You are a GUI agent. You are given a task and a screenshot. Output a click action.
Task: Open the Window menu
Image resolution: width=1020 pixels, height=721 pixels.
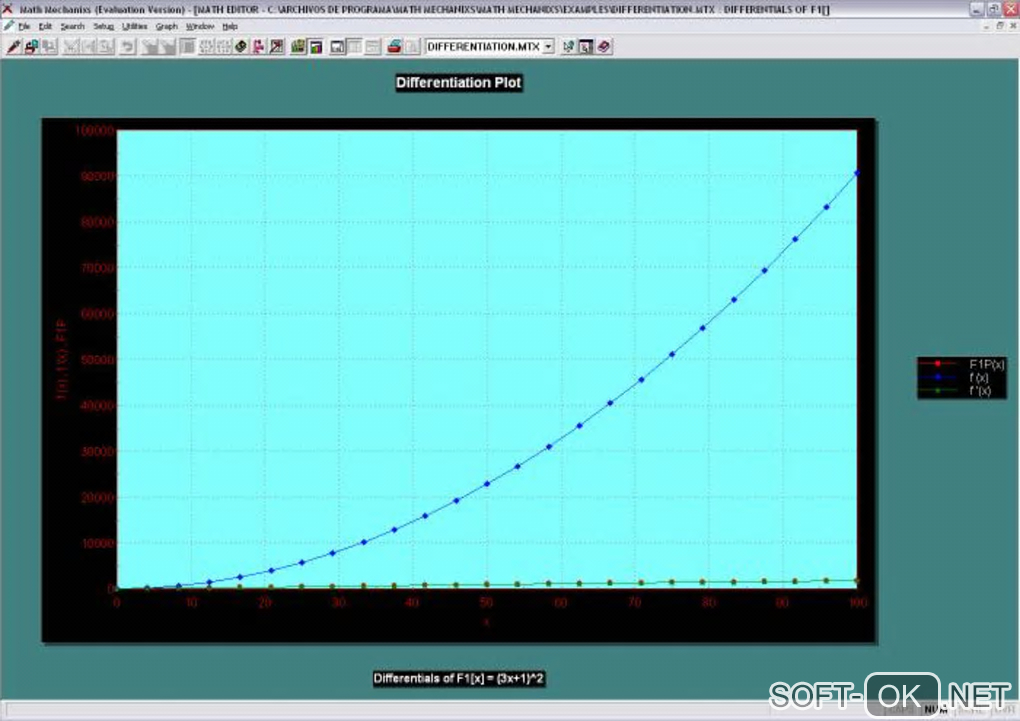tap(200, 27)
